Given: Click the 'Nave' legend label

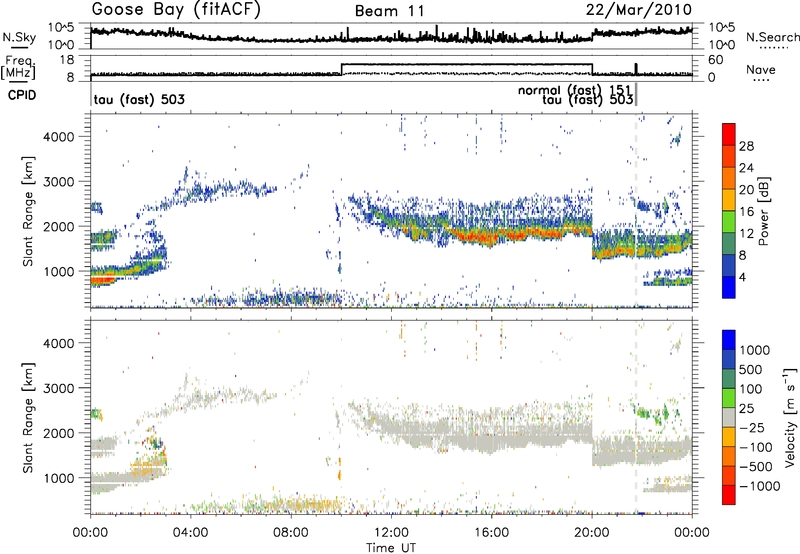Looking at the screenshot, I should click(x=761, y=70).
